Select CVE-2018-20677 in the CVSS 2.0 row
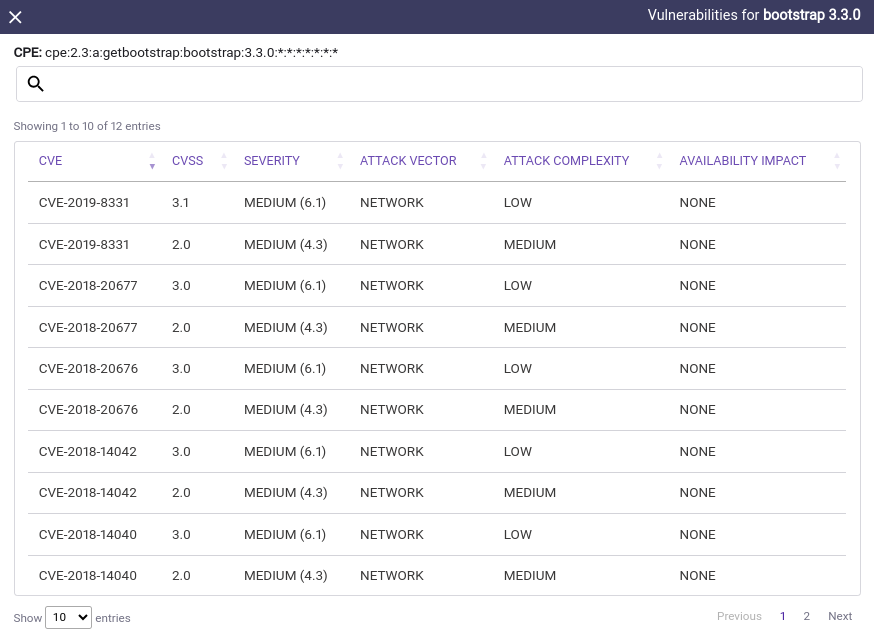This screenshot has width=874, height=629. (88, 327)
